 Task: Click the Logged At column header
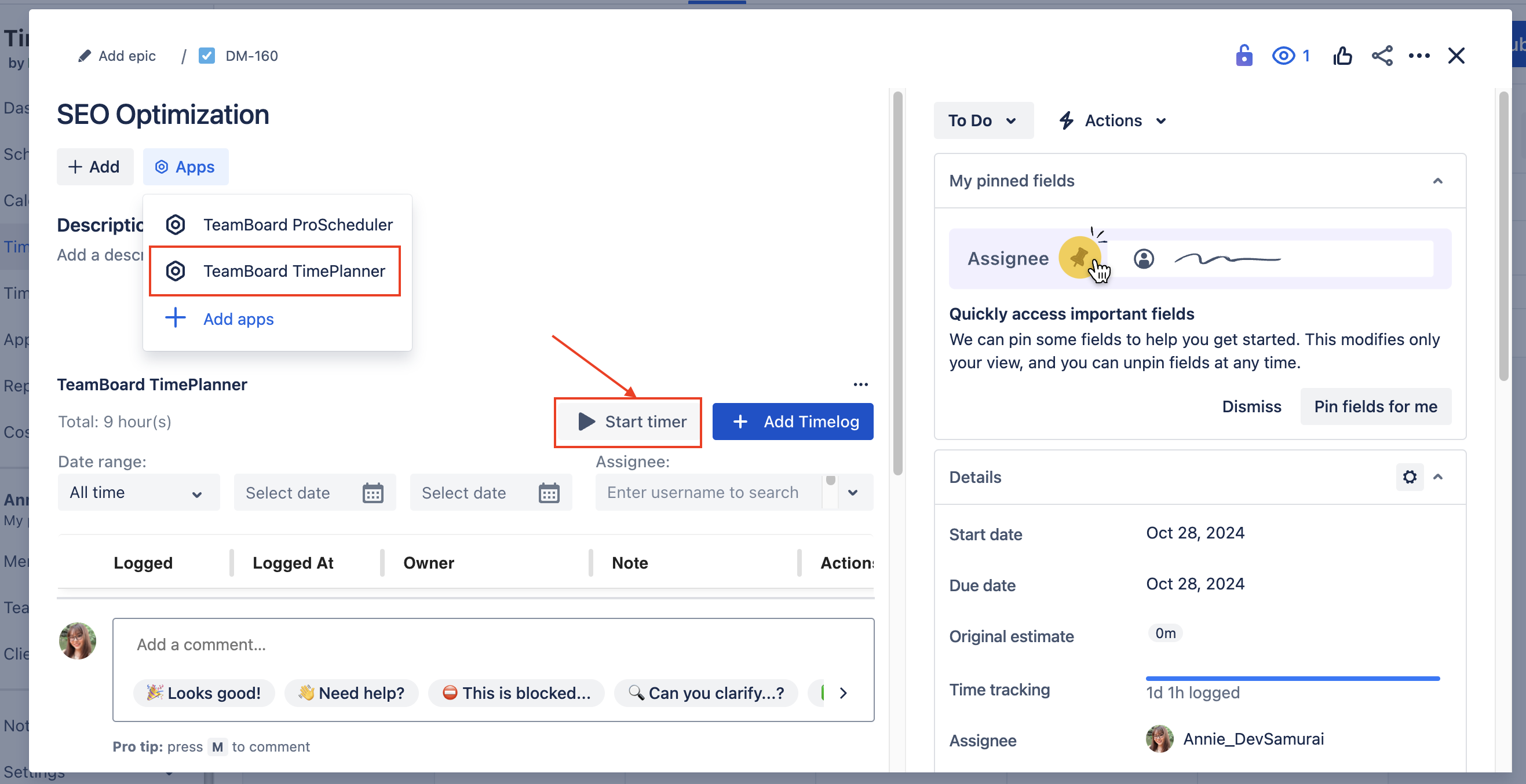click(x=293, y=563)
